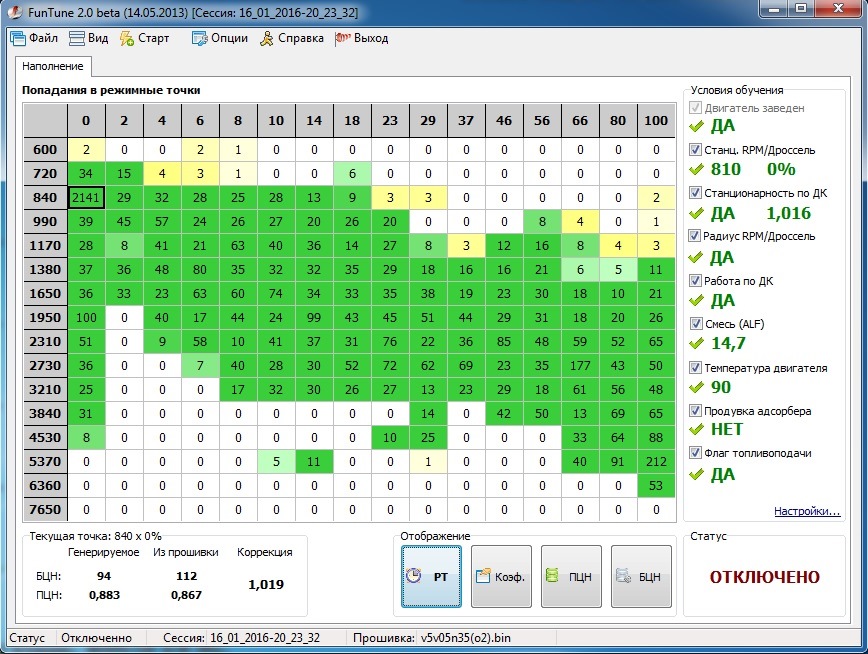Click the Файл disk icon

coord(18,39)
